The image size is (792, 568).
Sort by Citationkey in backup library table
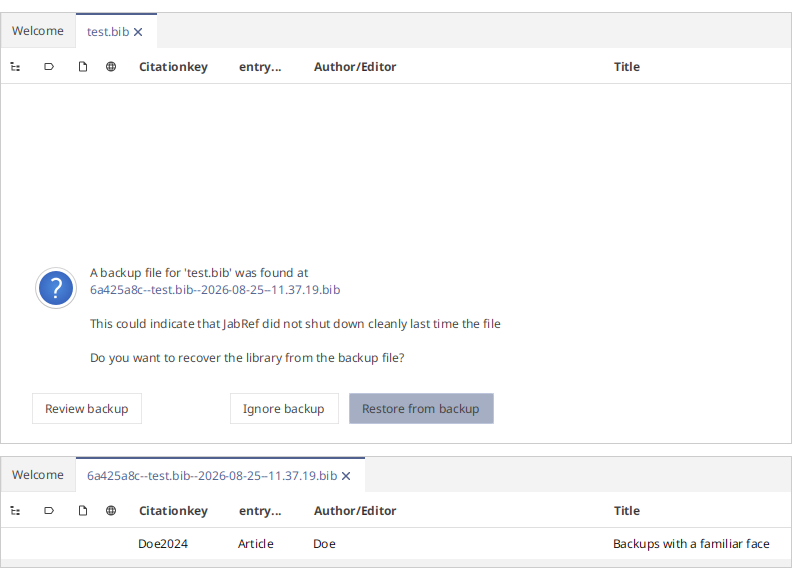(x=173, y=510)
